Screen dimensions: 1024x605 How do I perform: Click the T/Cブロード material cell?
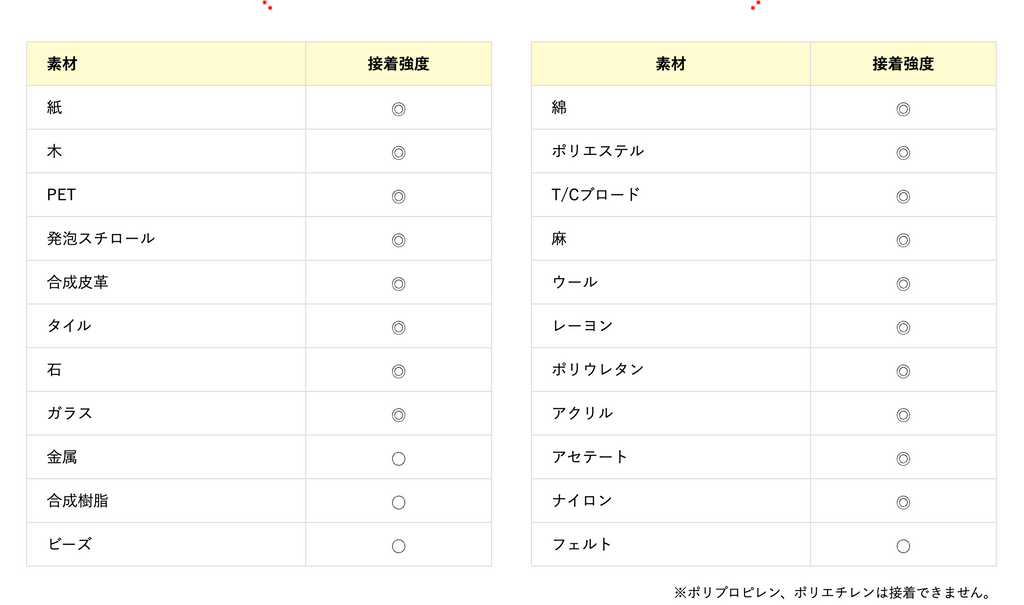click(596, 195)
